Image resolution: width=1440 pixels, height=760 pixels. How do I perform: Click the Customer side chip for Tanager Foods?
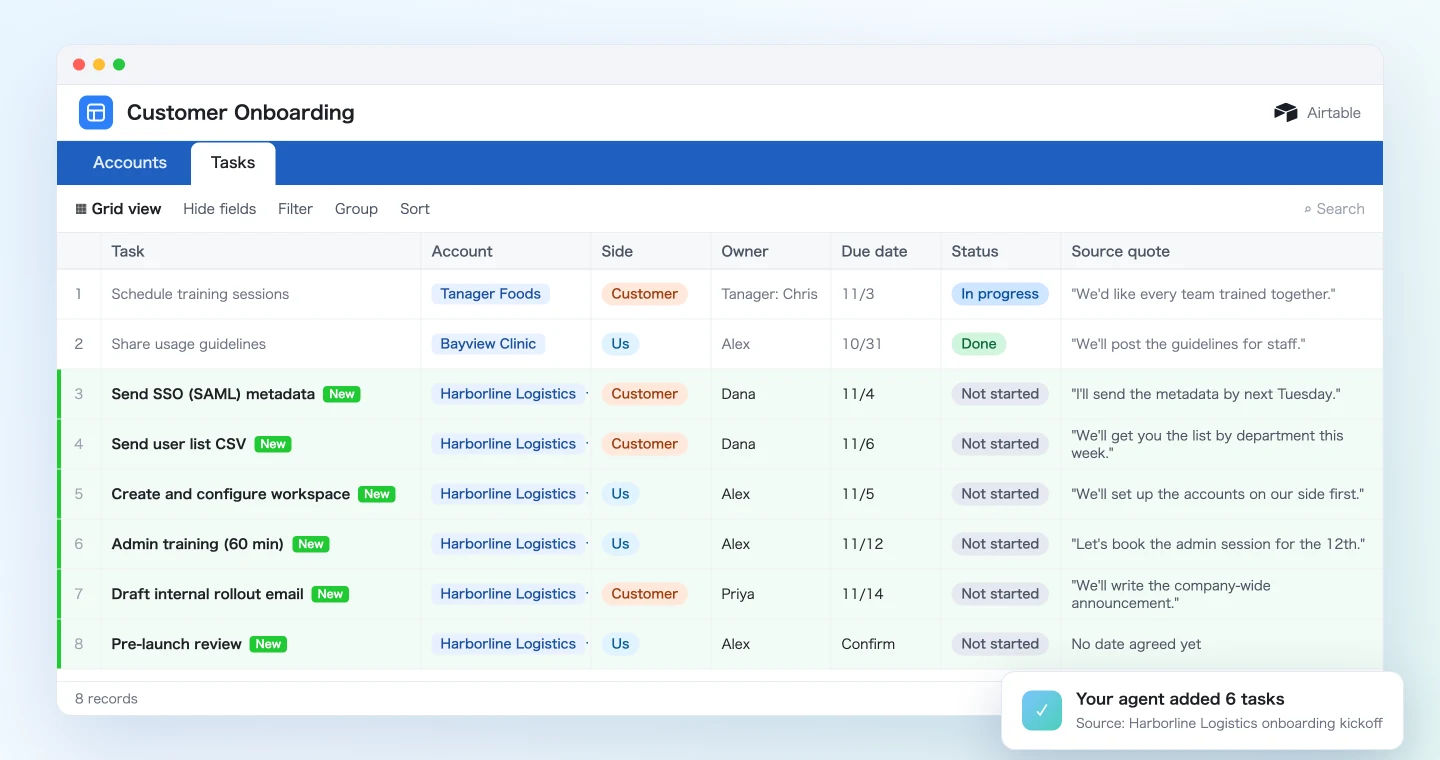pos(645,294)
